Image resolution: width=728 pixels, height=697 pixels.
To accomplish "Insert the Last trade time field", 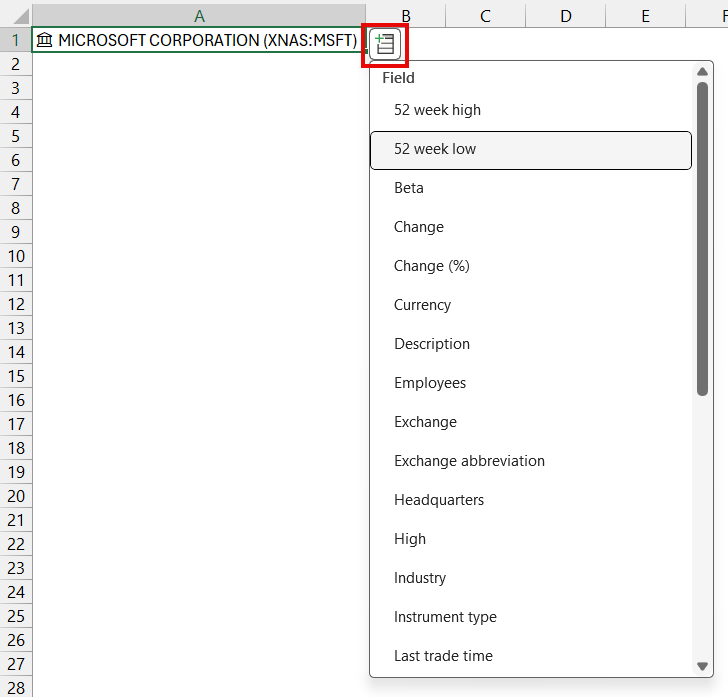I will tap(531, 656).
